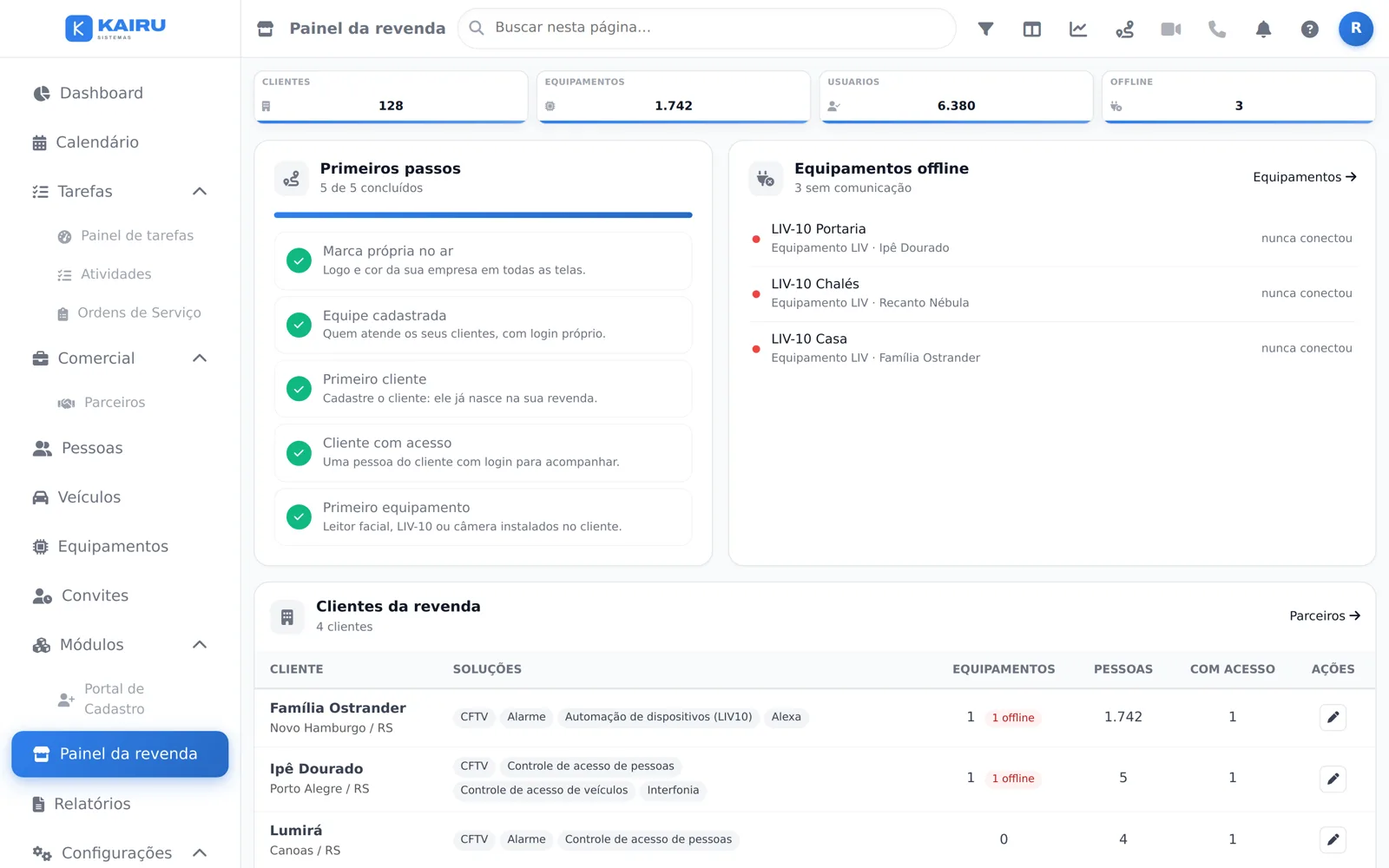
Task: Follow the Parceiros arrow link
Action: pos(1325,616)
